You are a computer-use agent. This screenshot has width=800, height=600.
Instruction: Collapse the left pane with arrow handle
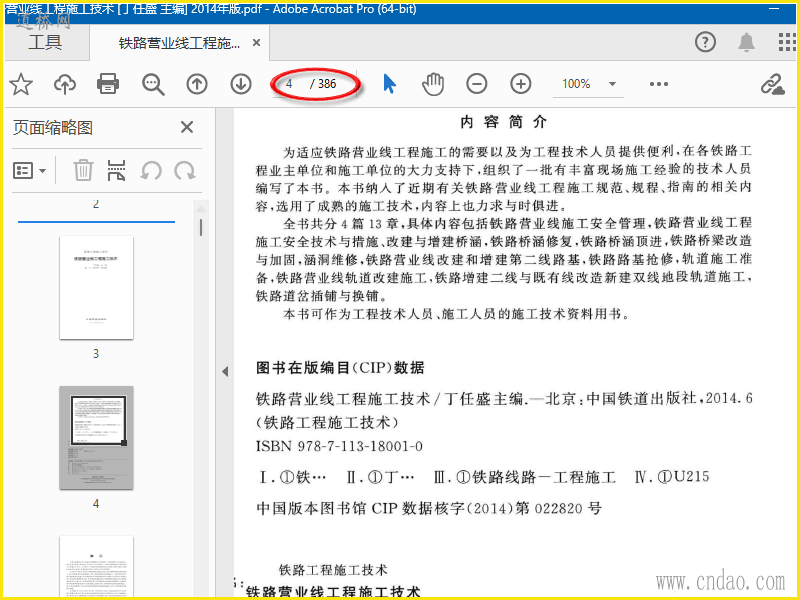pos(225,371)
